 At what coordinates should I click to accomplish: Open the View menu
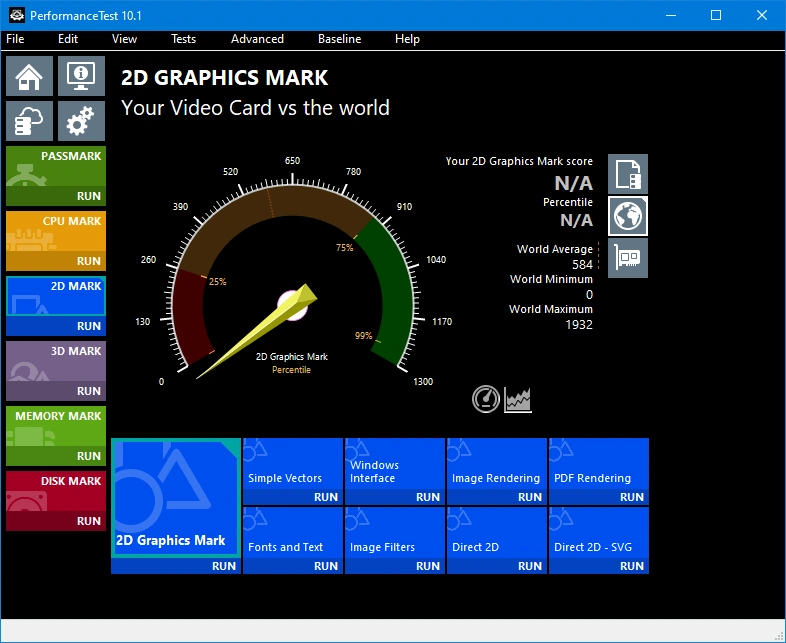pyautogui.click(x=124, y=39)
